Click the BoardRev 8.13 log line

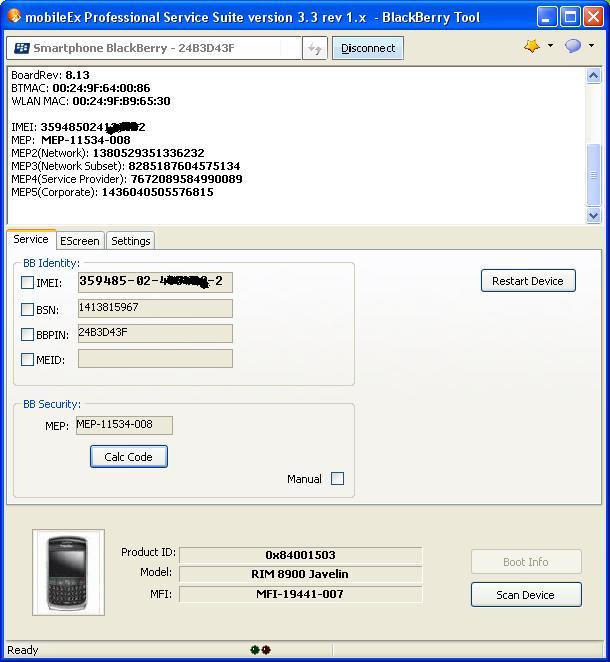click(x=51, y=75)
